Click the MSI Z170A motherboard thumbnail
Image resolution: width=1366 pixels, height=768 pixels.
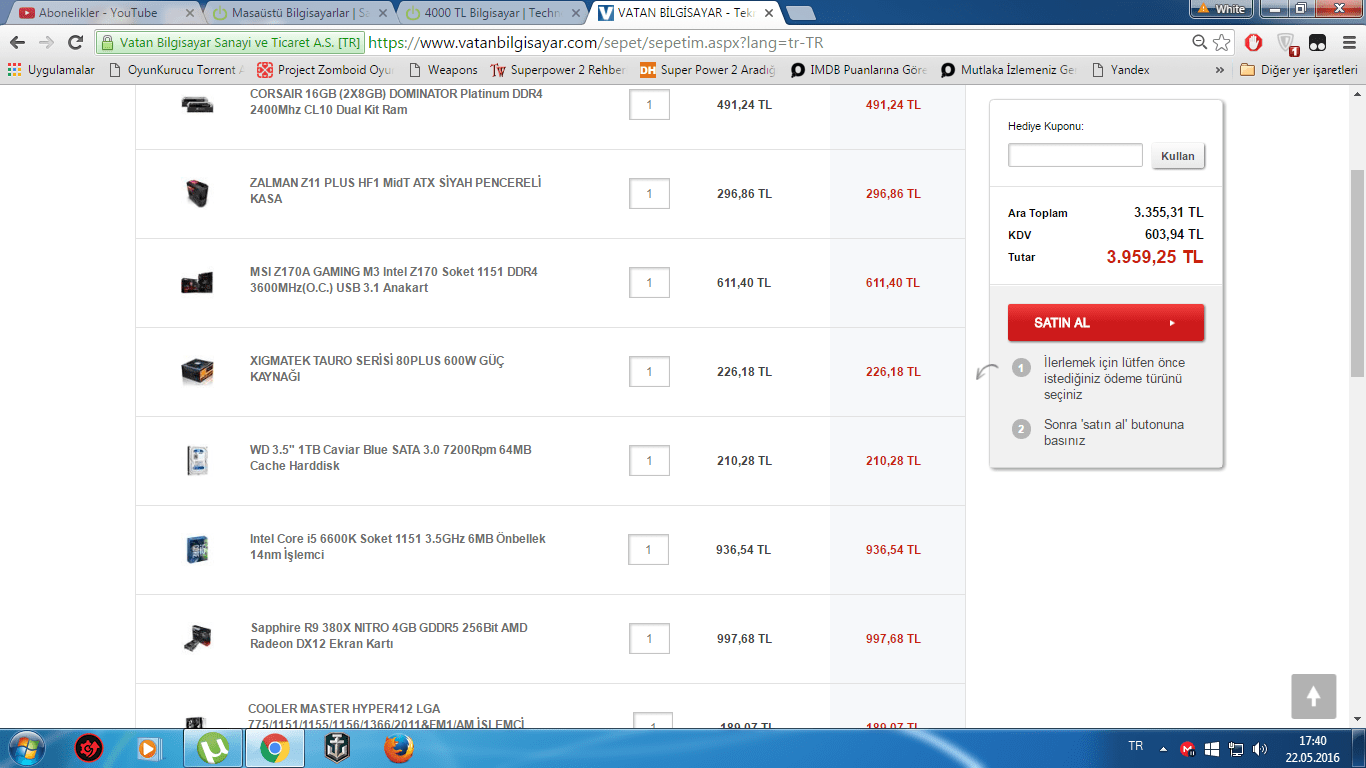click(197, 282)
